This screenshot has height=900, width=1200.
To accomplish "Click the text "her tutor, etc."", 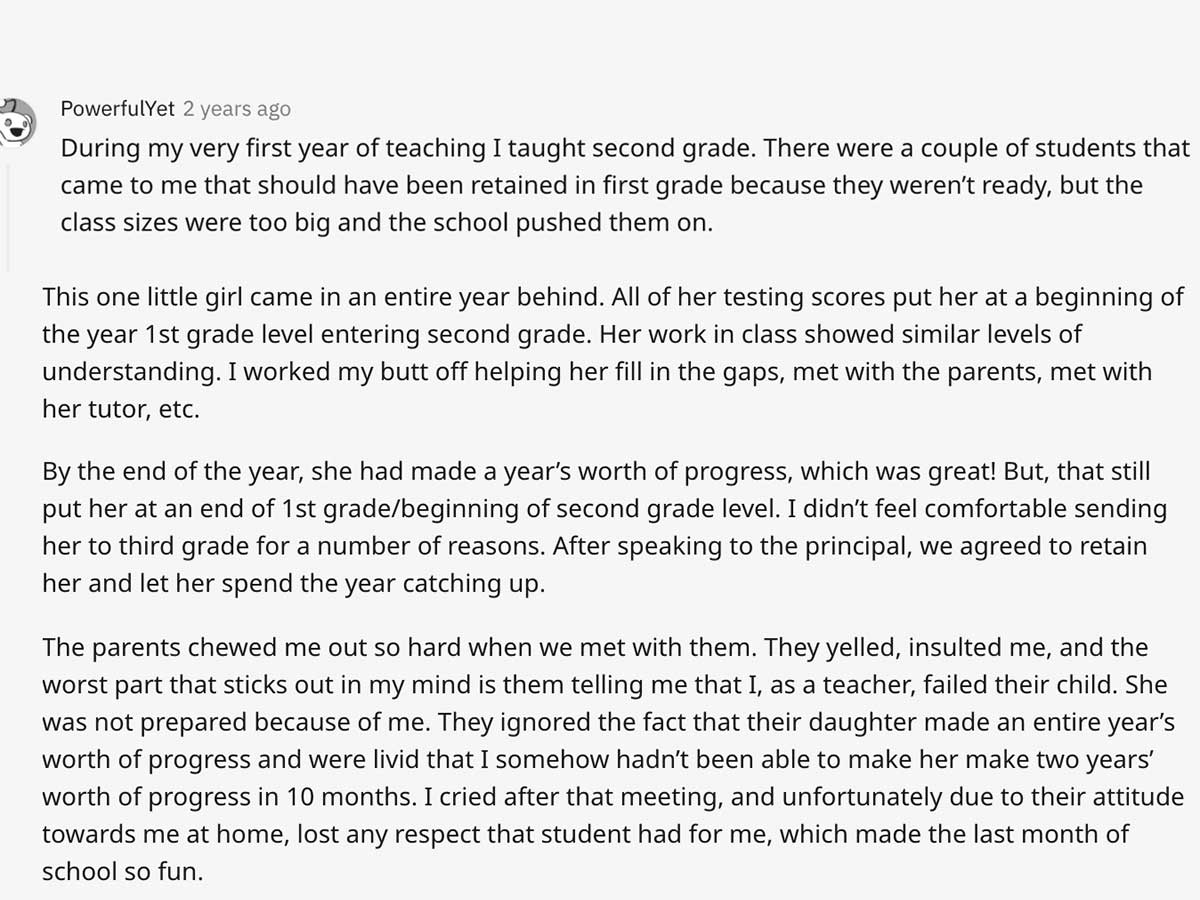I will tap(121, 409).
